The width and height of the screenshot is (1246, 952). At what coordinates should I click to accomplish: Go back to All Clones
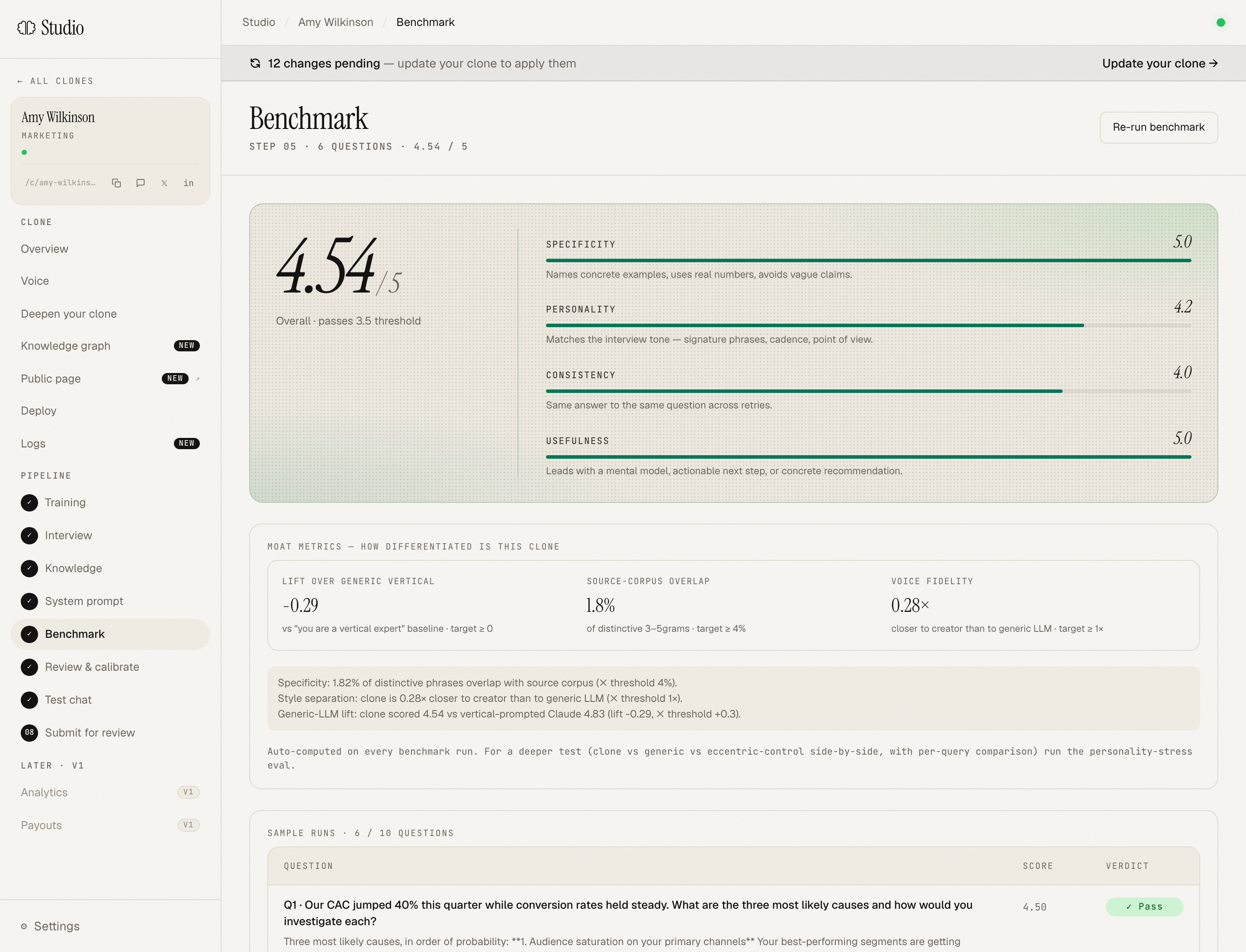tap(55, 81)
